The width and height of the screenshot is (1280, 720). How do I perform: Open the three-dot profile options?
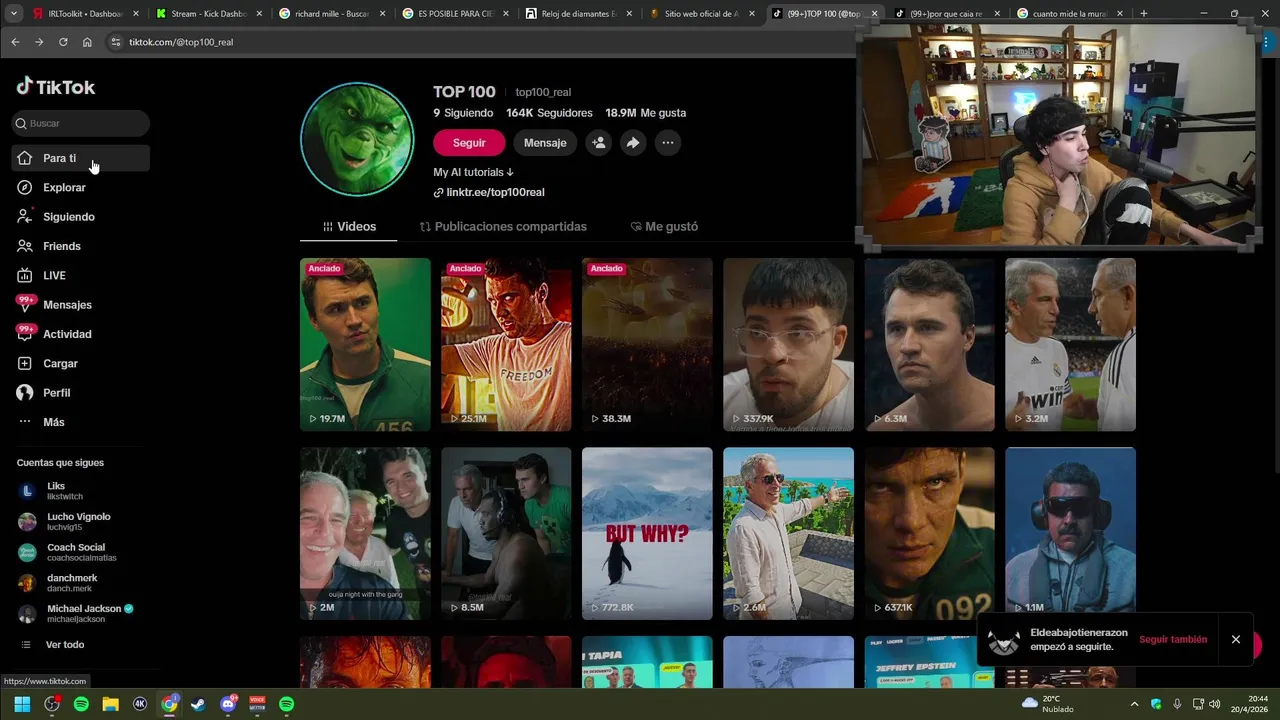click(667, 143)
